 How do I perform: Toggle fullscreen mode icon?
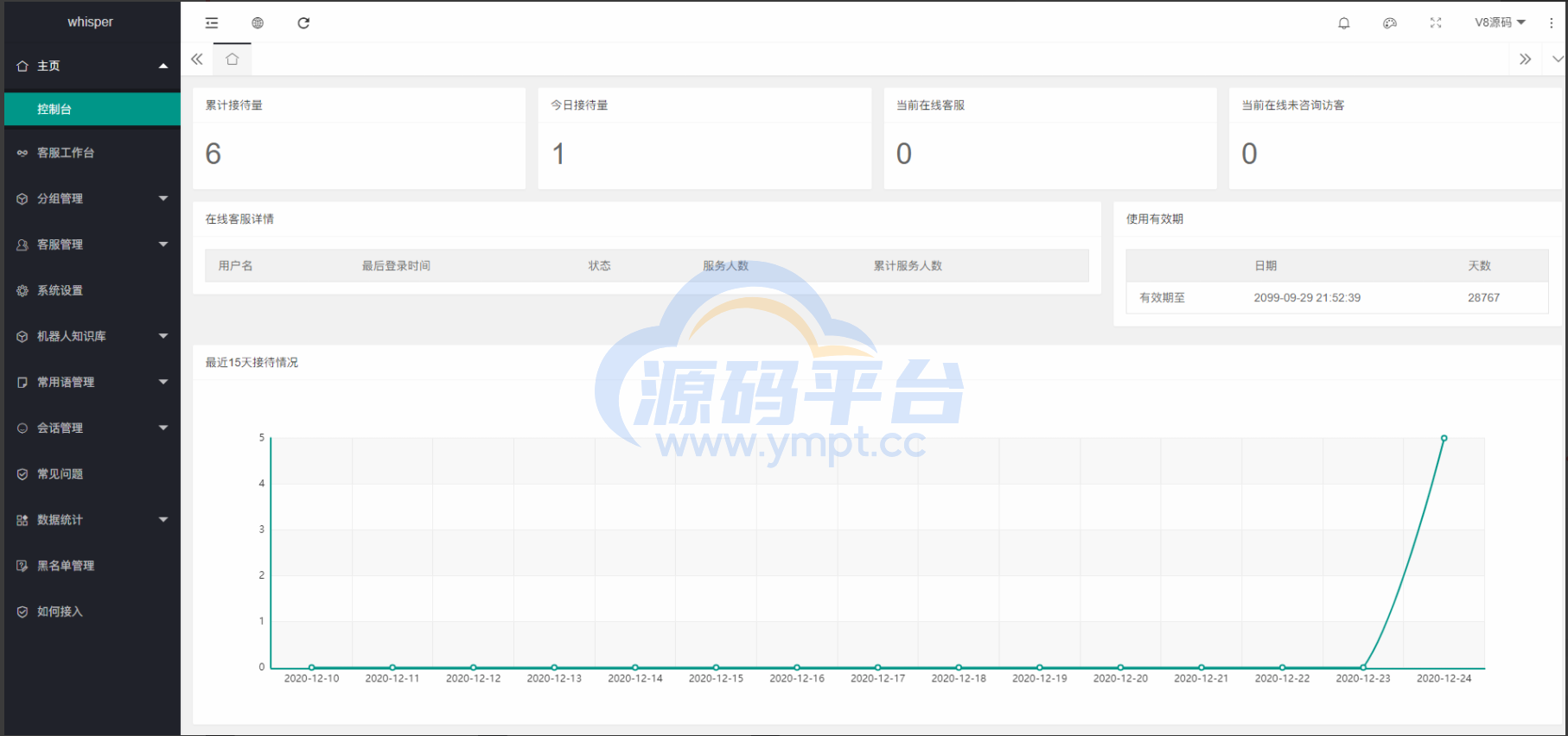point(1436,23)
